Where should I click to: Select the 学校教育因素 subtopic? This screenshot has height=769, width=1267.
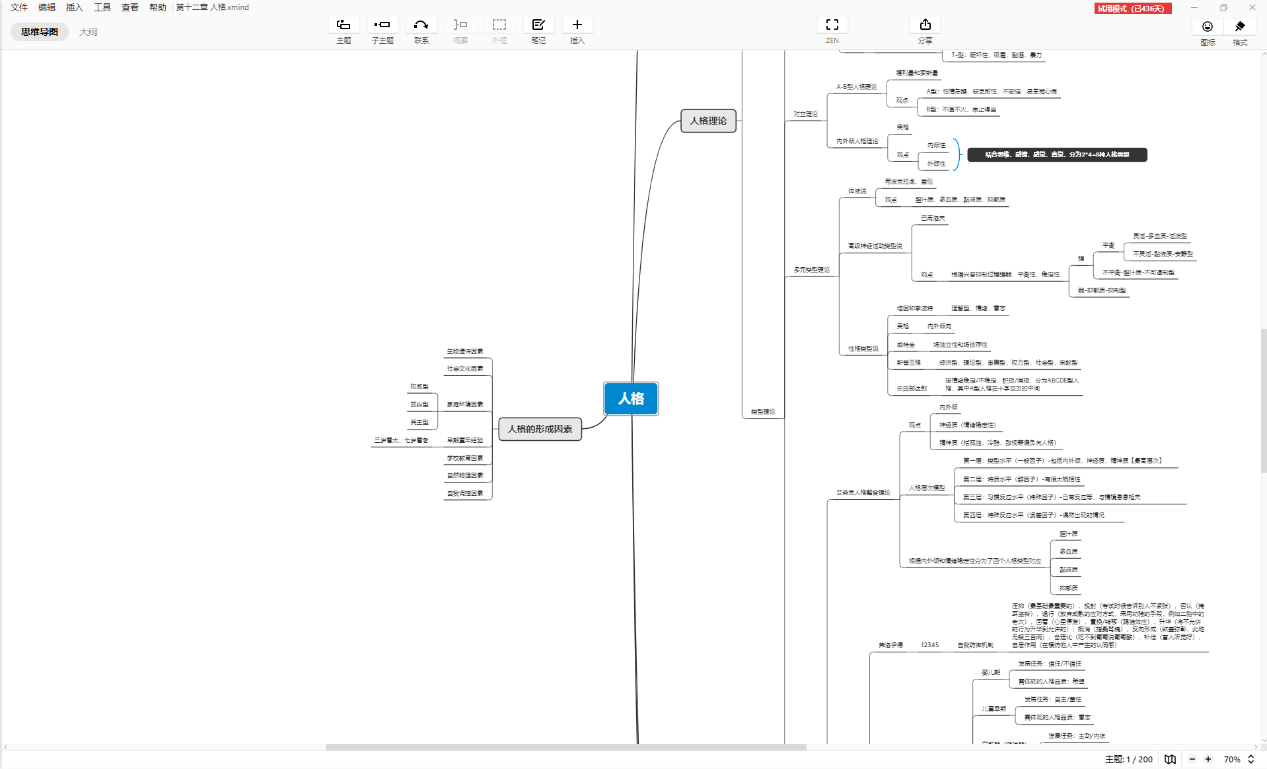pyautogui.click(x=465, y=458)
